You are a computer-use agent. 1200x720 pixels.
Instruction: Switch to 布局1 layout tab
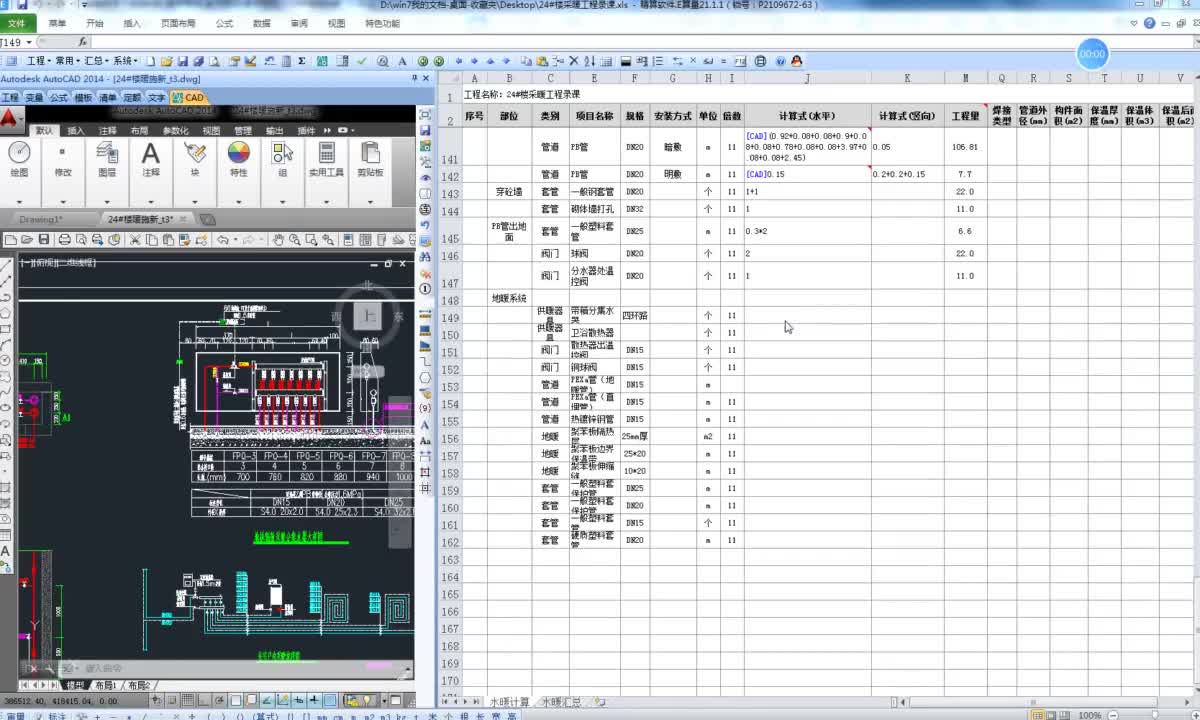[105, 685]
